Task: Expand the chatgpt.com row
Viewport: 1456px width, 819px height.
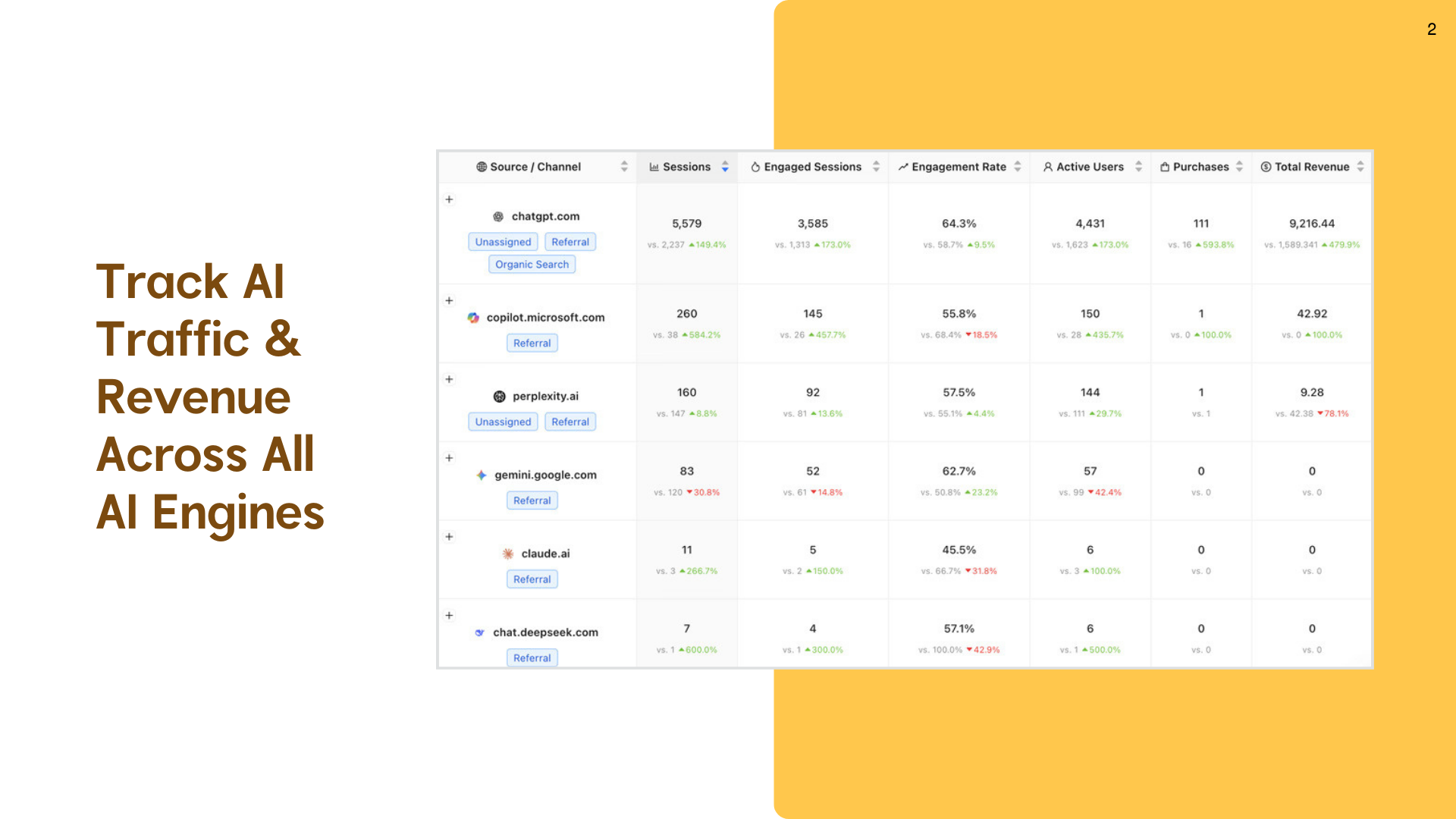Action: point(449,199)
